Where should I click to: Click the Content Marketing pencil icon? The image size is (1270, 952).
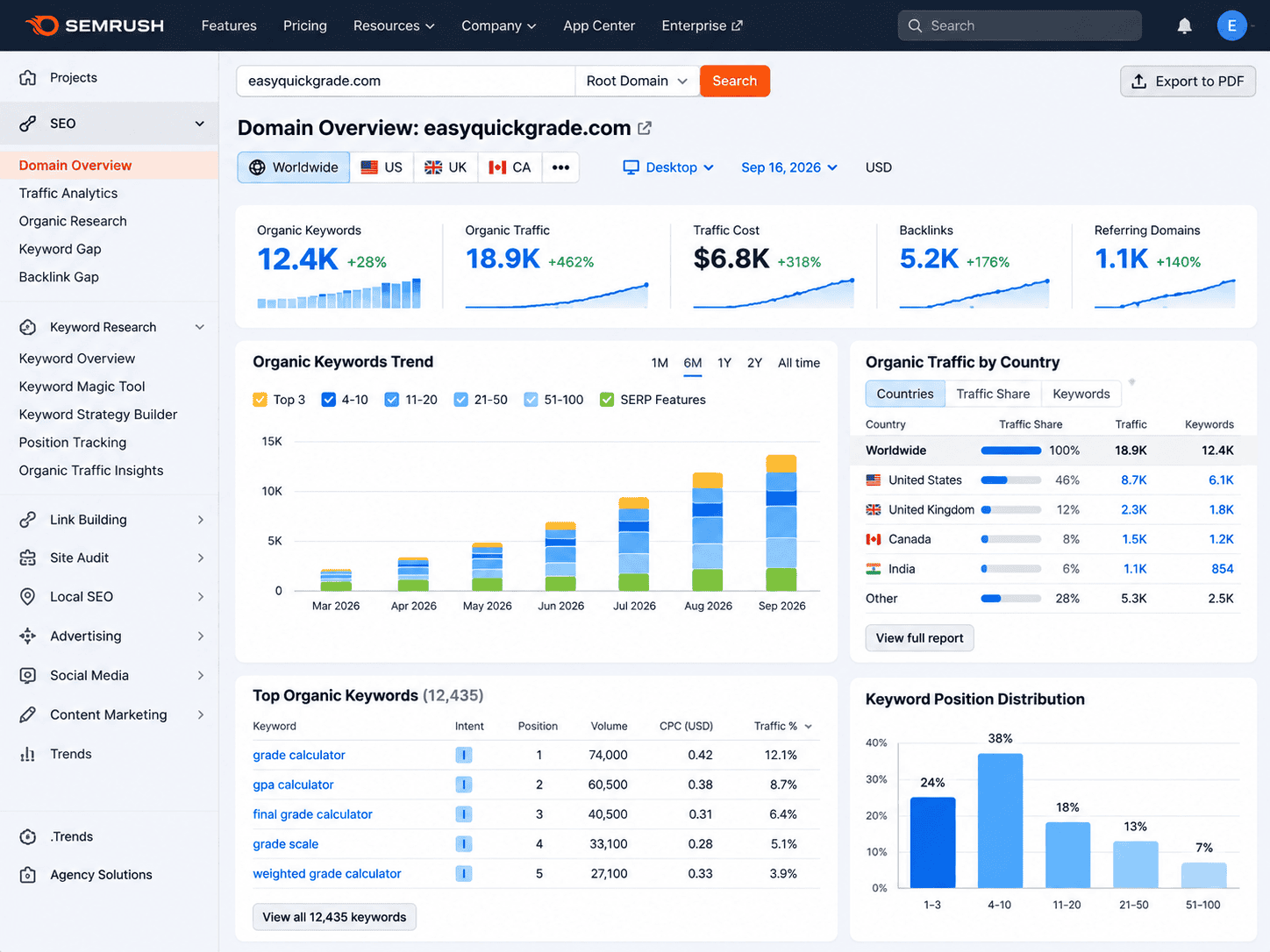pos(28,714)
